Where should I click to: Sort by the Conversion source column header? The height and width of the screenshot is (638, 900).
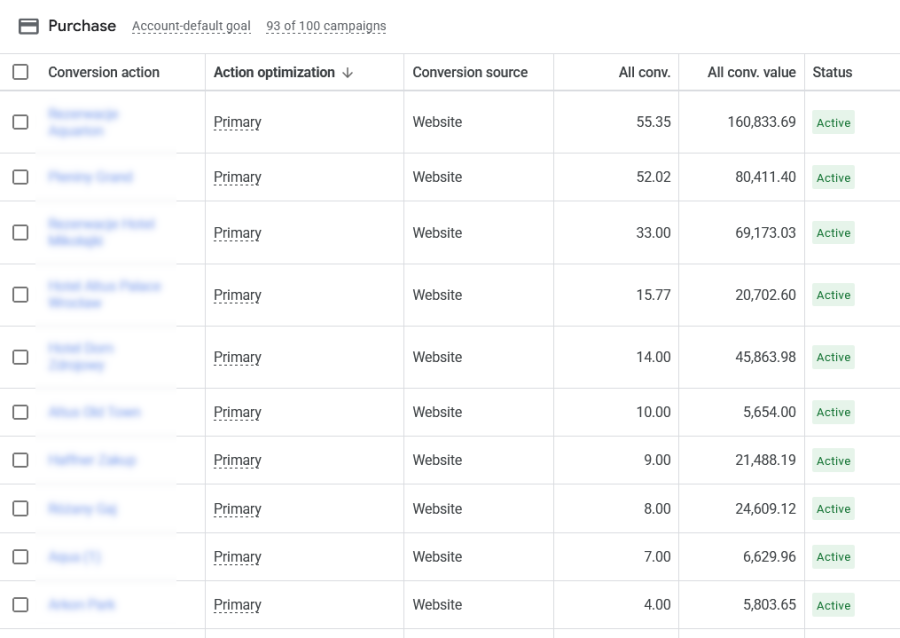tap(470, 72)
